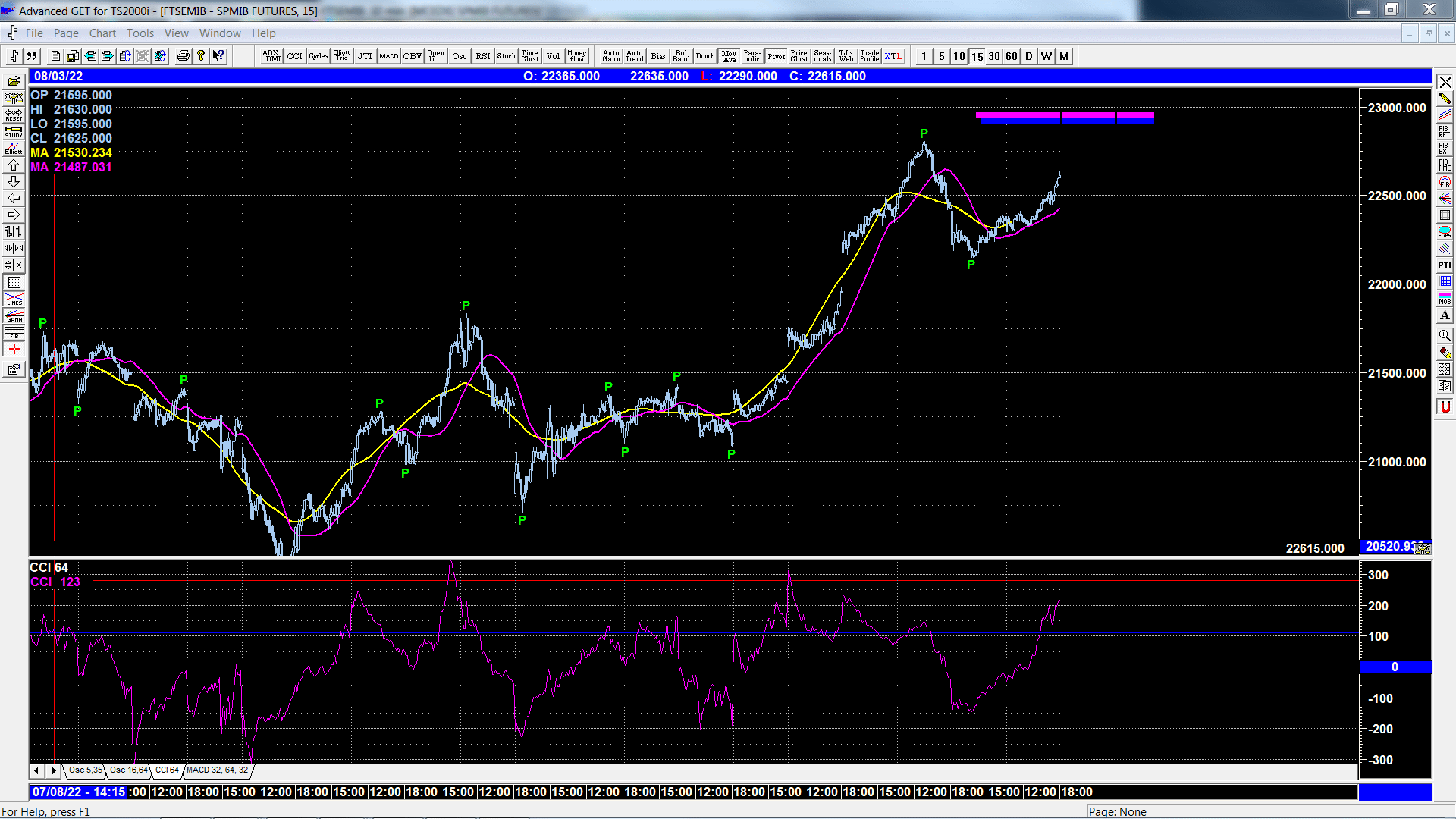Select the 30 minute timeframe button
Image resolution: width=1456 pixels, height=819 pixels.
pyautogui.click(x=994, y=56)
